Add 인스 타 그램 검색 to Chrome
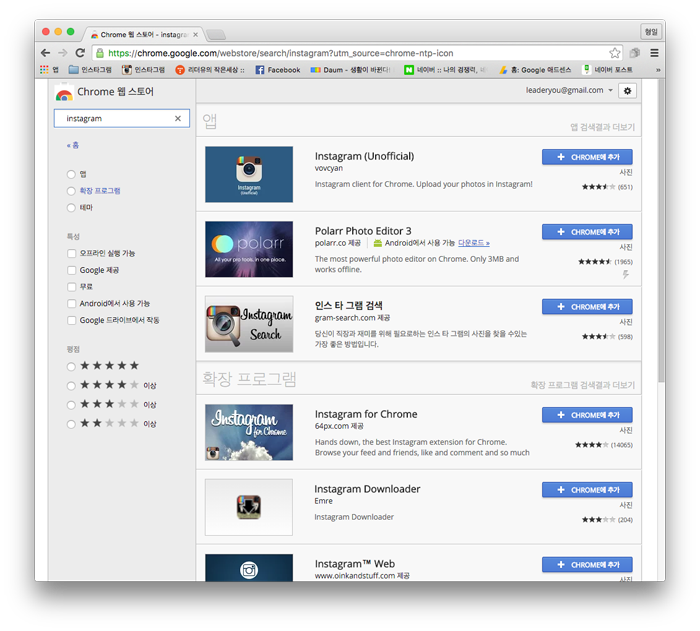 587,307
